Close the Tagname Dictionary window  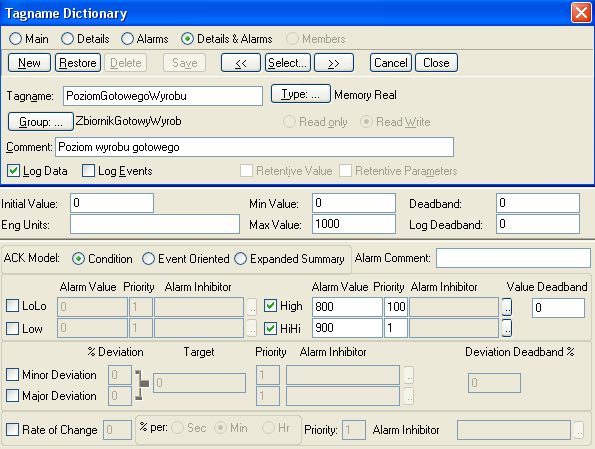(x=581, y=13)
